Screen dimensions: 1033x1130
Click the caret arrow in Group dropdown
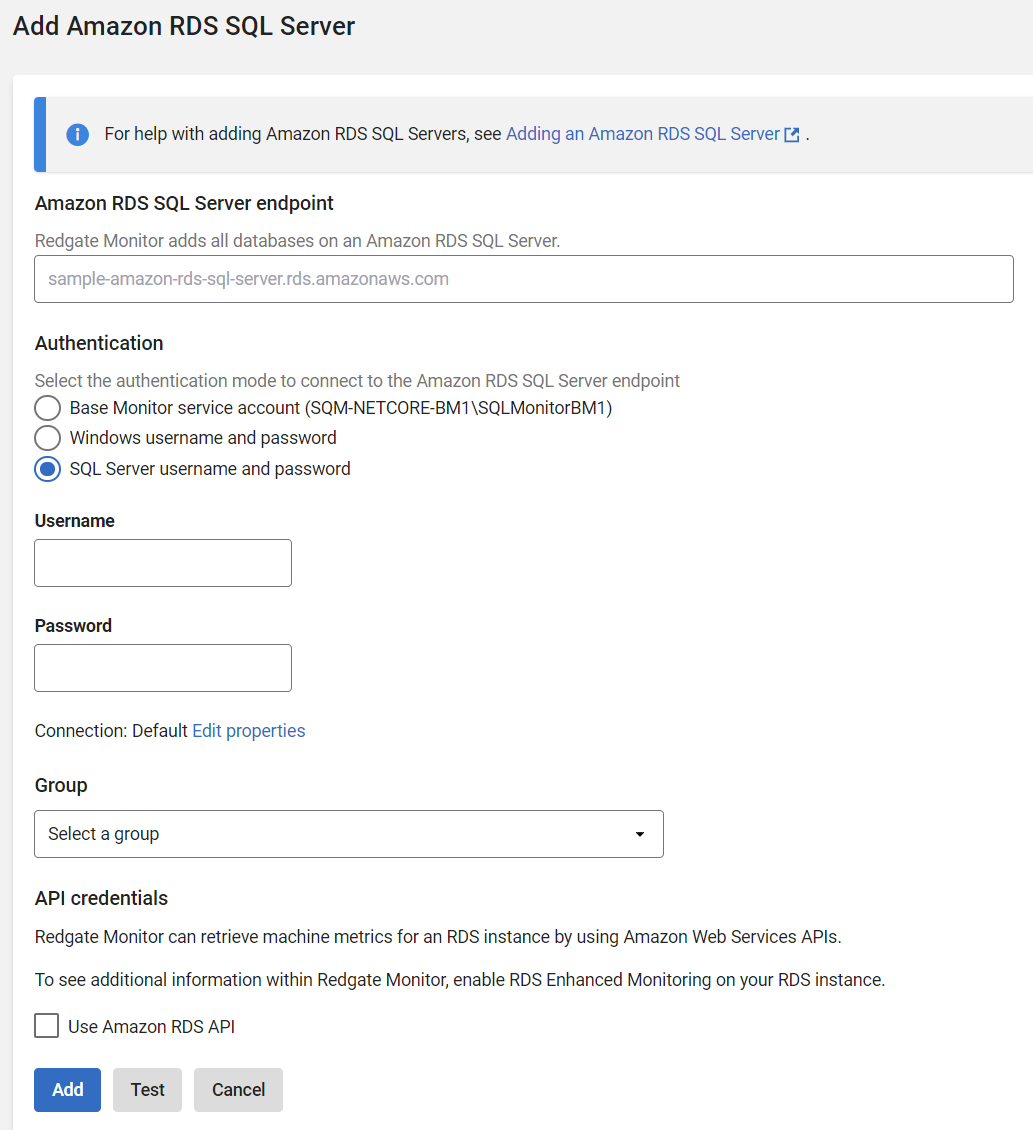click(640, 834)
